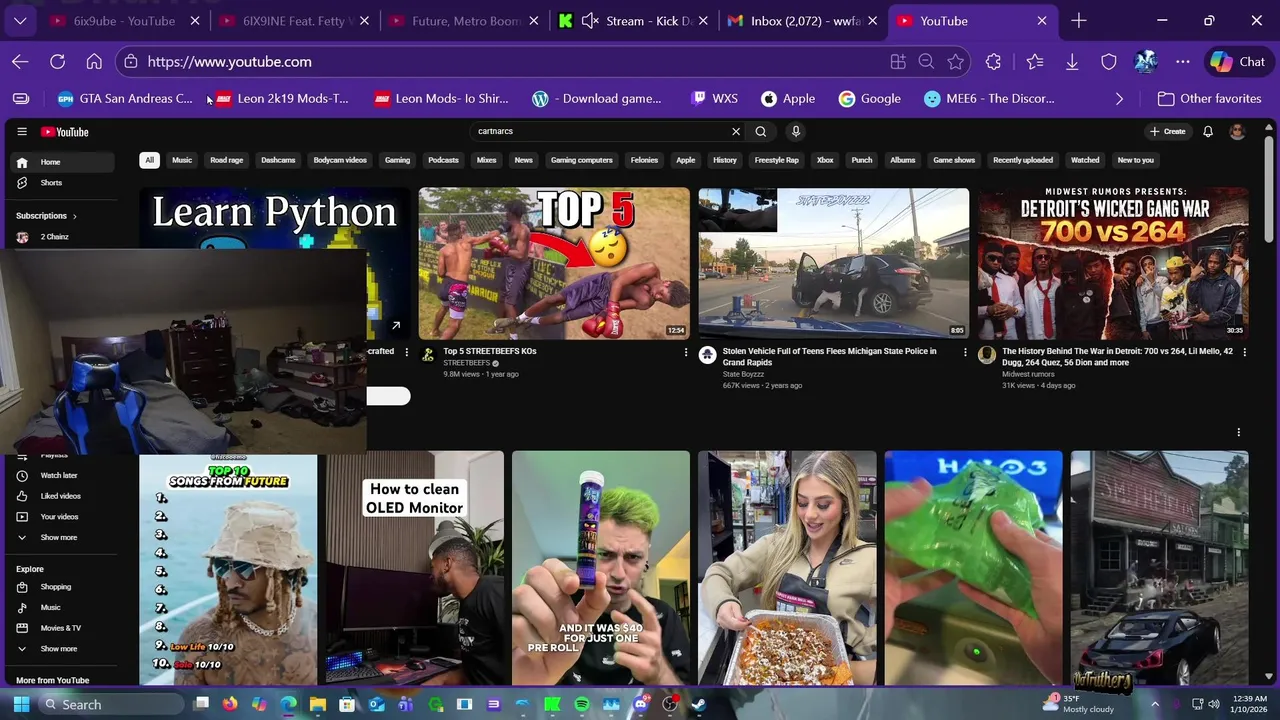
Task: Open Steam from the taskbar
Action: [699, 704]
